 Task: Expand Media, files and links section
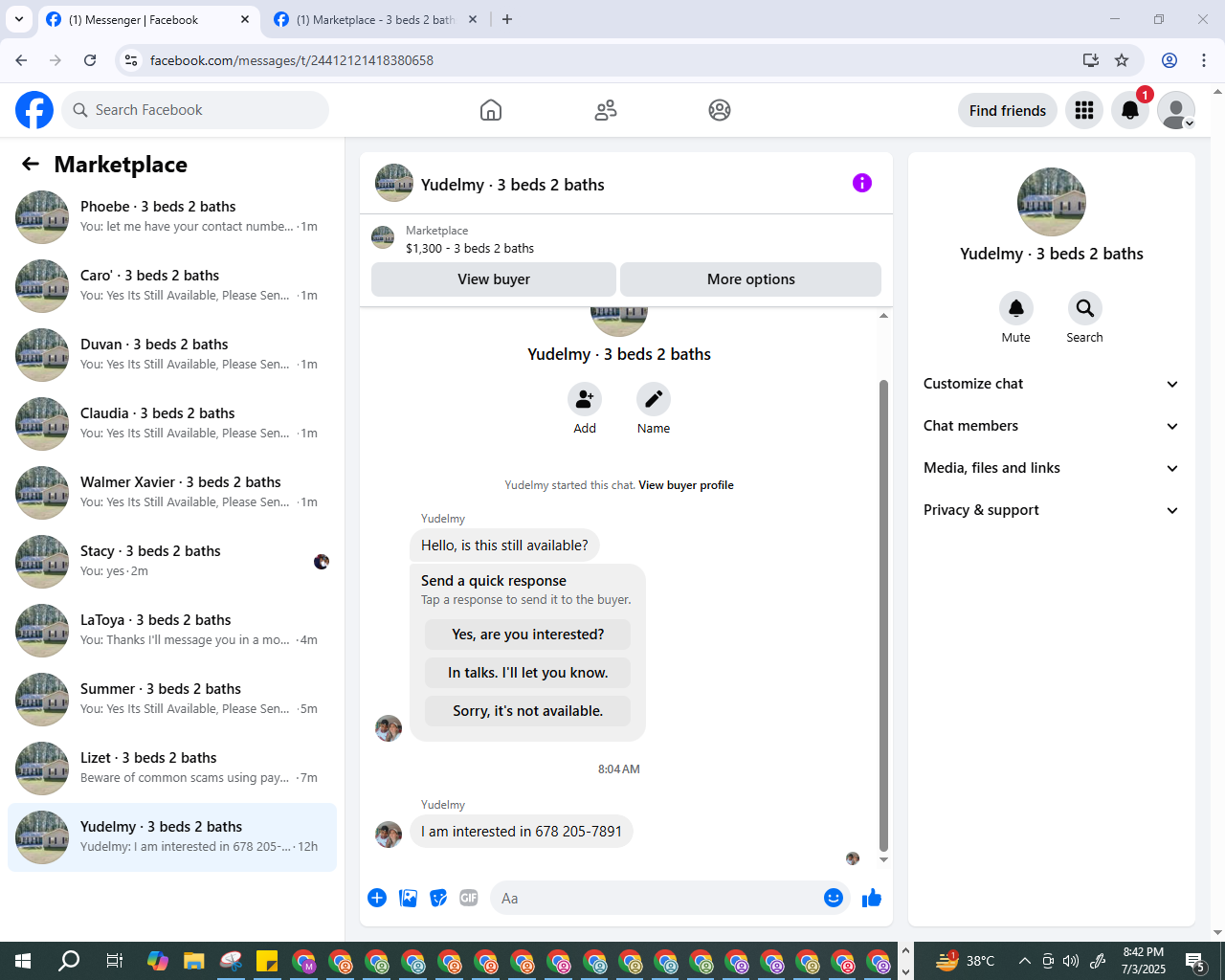1051,468
